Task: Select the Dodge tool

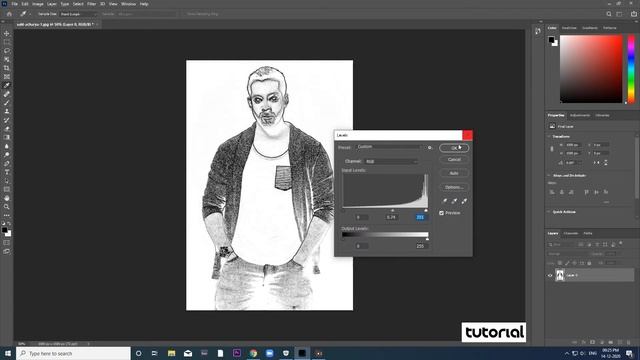Action: (7, 155)
